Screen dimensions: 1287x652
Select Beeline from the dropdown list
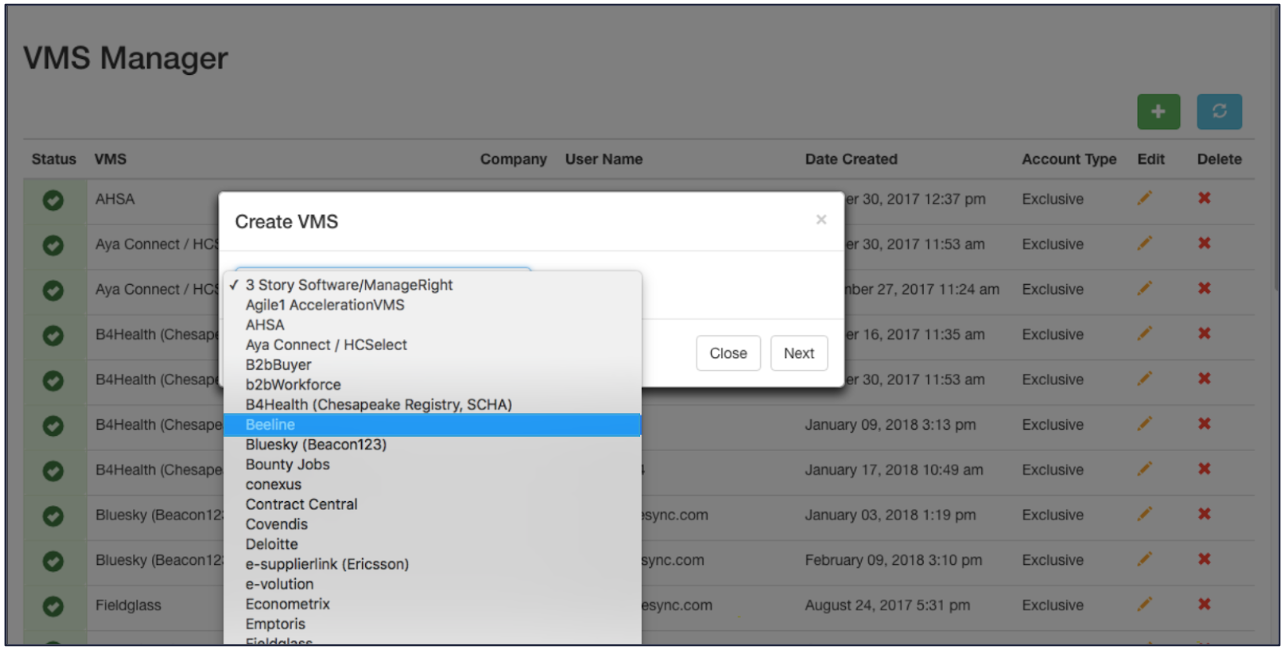(270, 425)
